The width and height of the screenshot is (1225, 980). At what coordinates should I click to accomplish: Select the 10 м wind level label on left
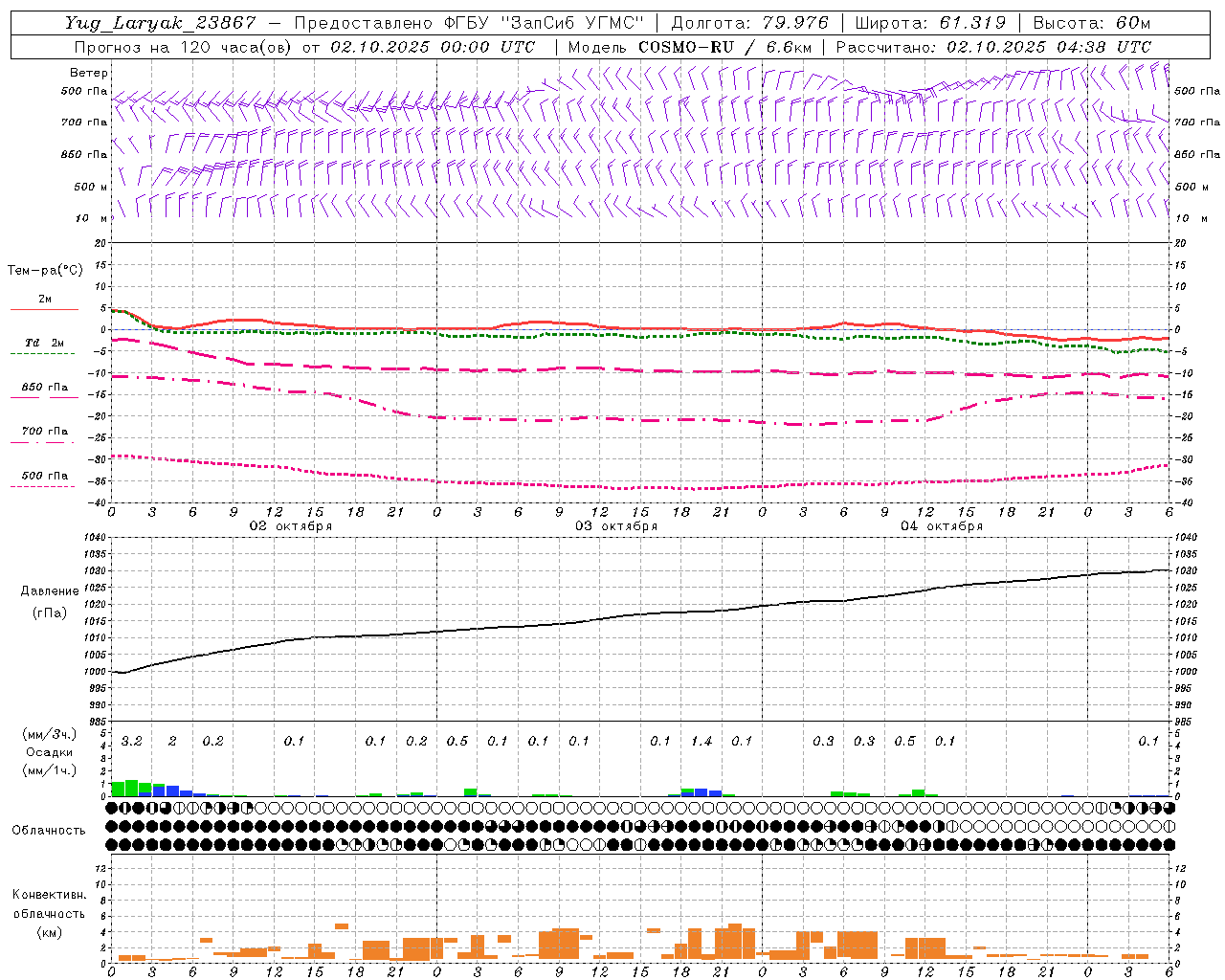(x=92, y=218)
